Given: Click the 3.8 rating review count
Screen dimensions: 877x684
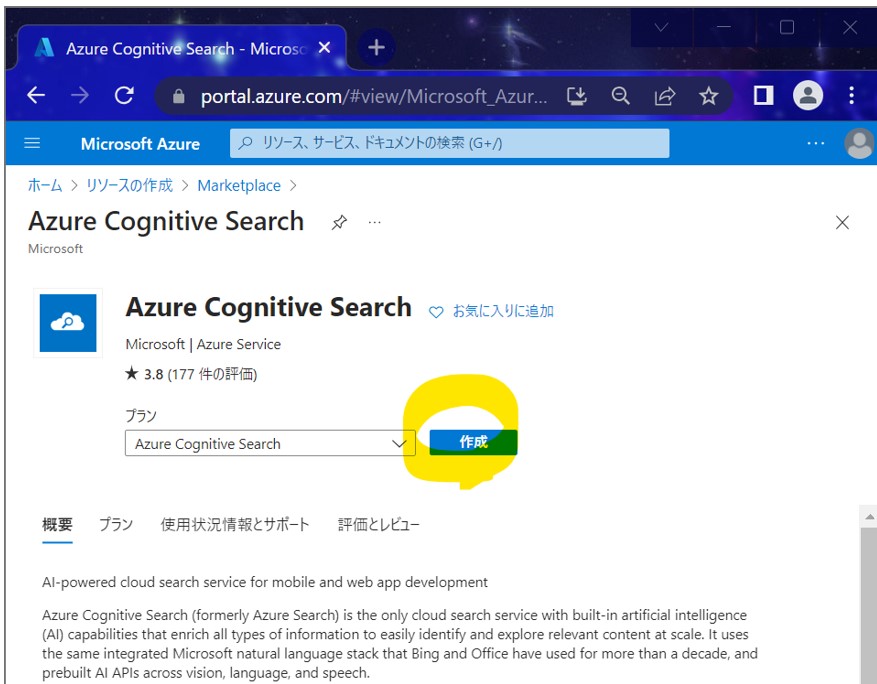Looking at the screenshot, I should (191, 374).
